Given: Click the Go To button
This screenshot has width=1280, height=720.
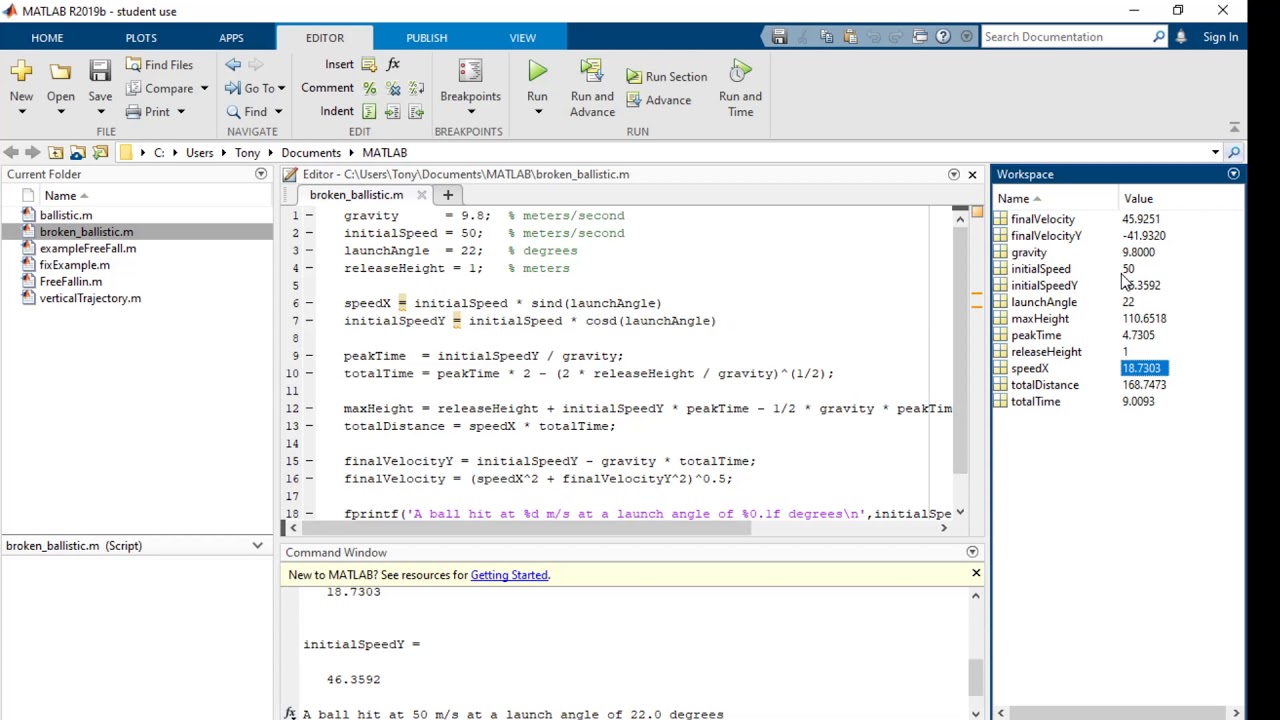Looking at the screenshot, I should [252, 88].
